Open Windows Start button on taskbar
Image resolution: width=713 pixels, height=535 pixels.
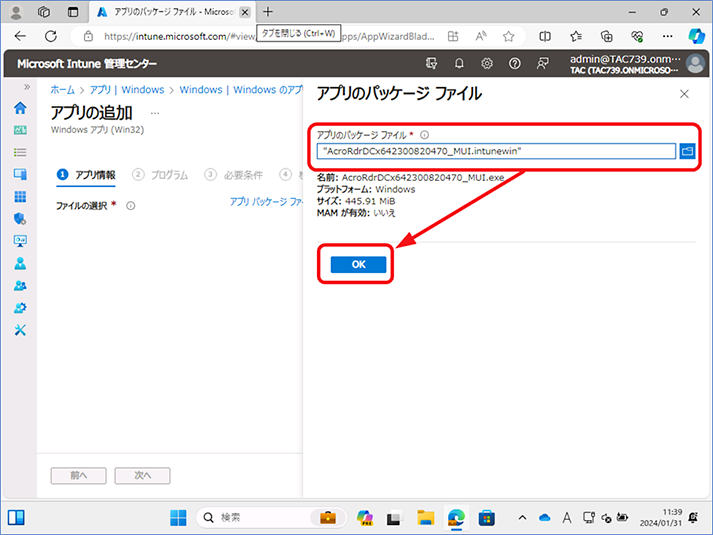[x=178, y=517]
